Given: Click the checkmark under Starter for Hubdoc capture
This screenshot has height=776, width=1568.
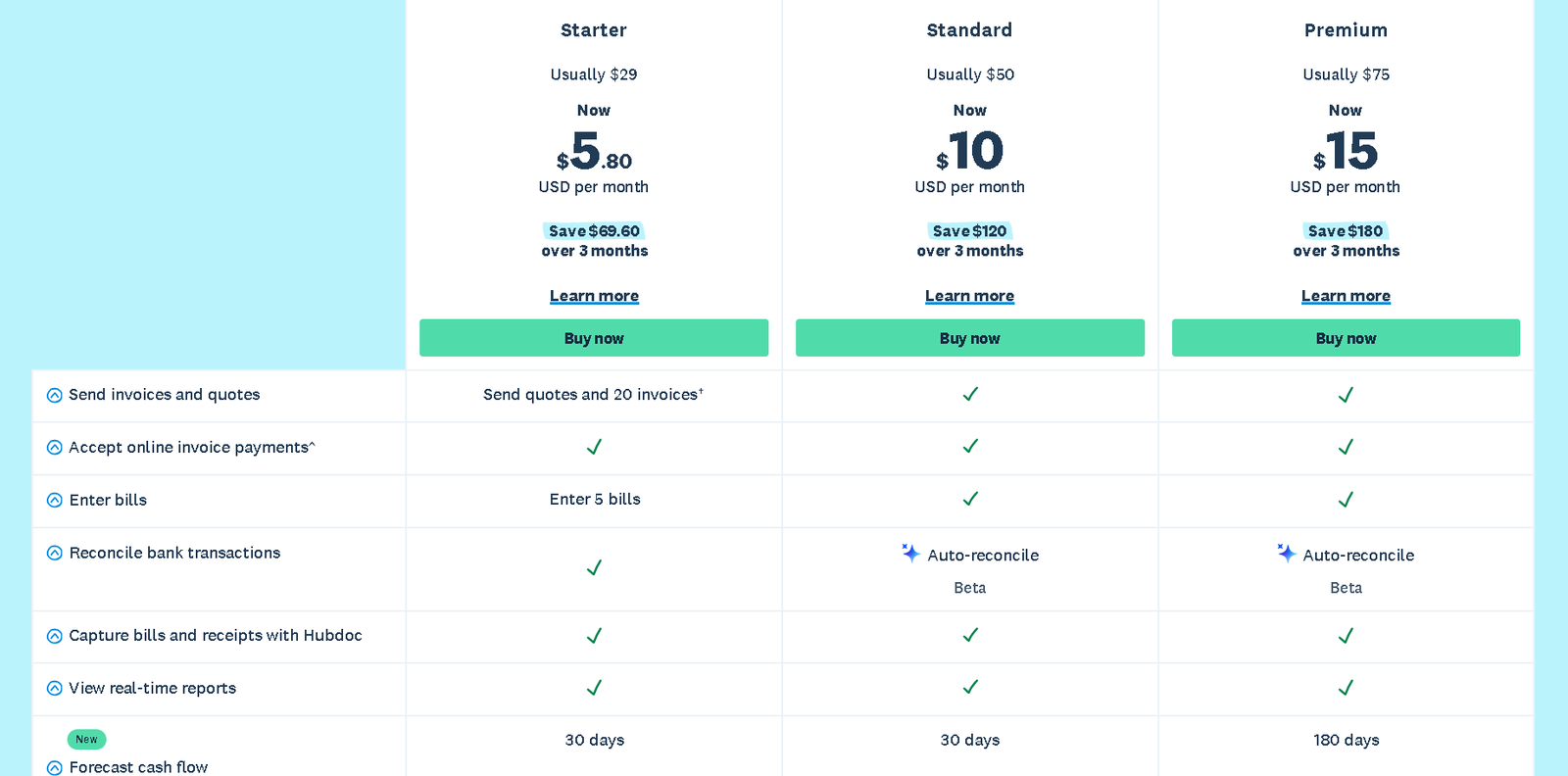Looking at the screenshot, I should pos(594,635).
